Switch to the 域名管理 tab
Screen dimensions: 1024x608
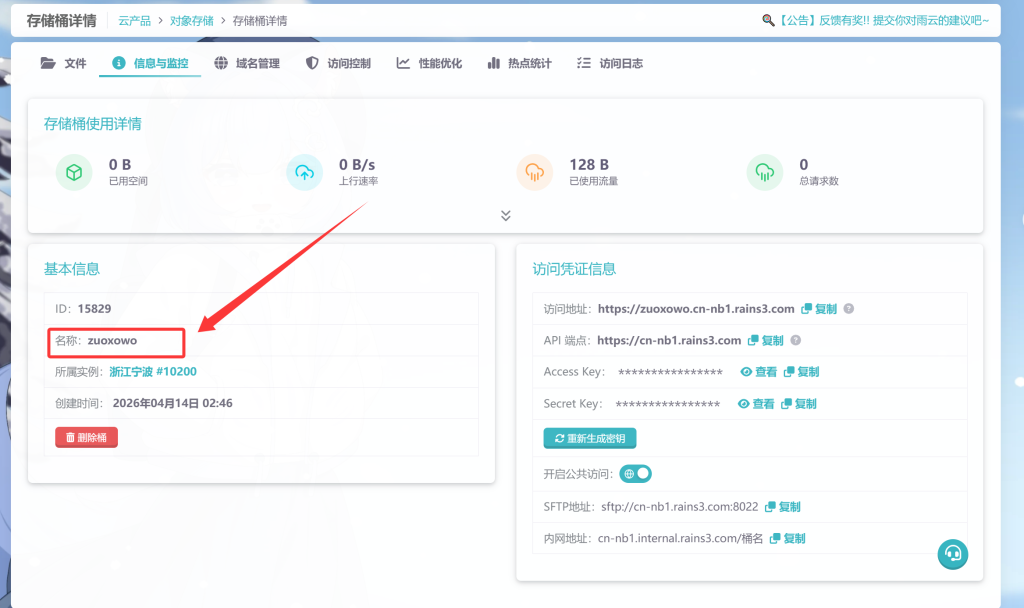pos(247,63)
